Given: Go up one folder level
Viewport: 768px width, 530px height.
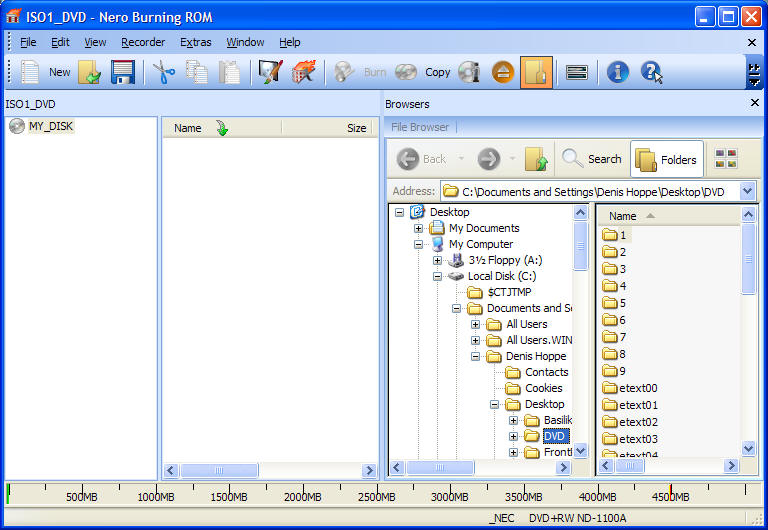Looking at the screenshot, I should [536, 159].
